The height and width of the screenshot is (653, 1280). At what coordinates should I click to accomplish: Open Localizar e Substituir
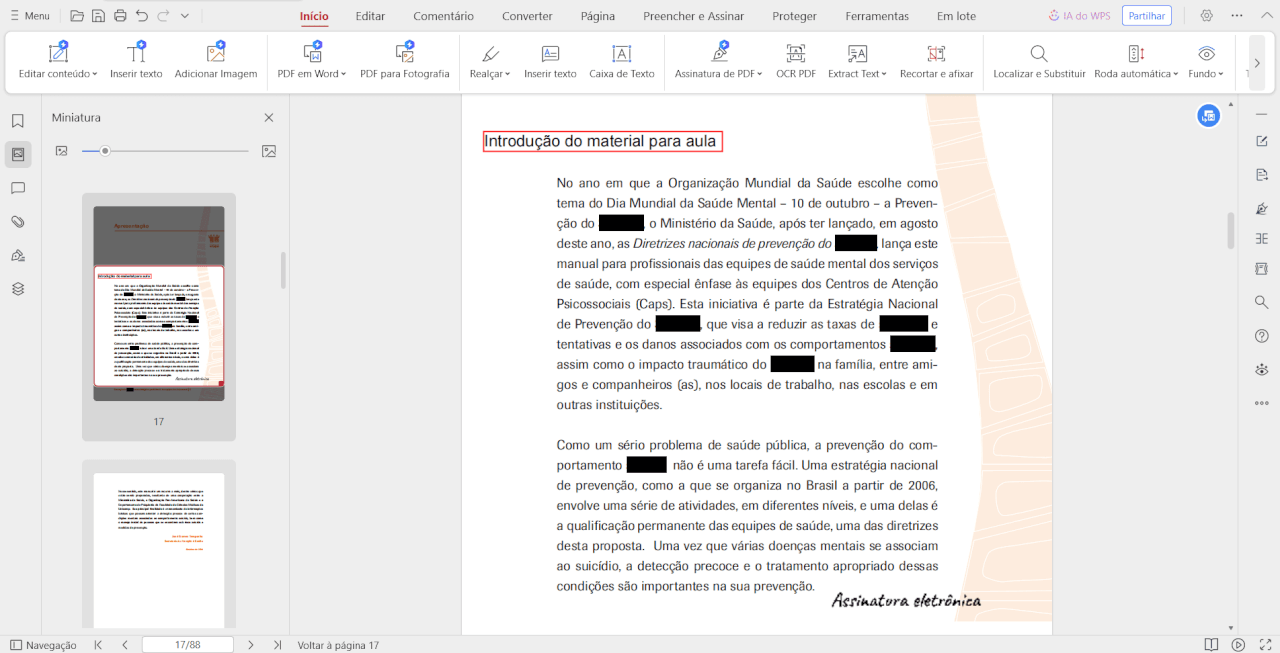pos(1037,60)
